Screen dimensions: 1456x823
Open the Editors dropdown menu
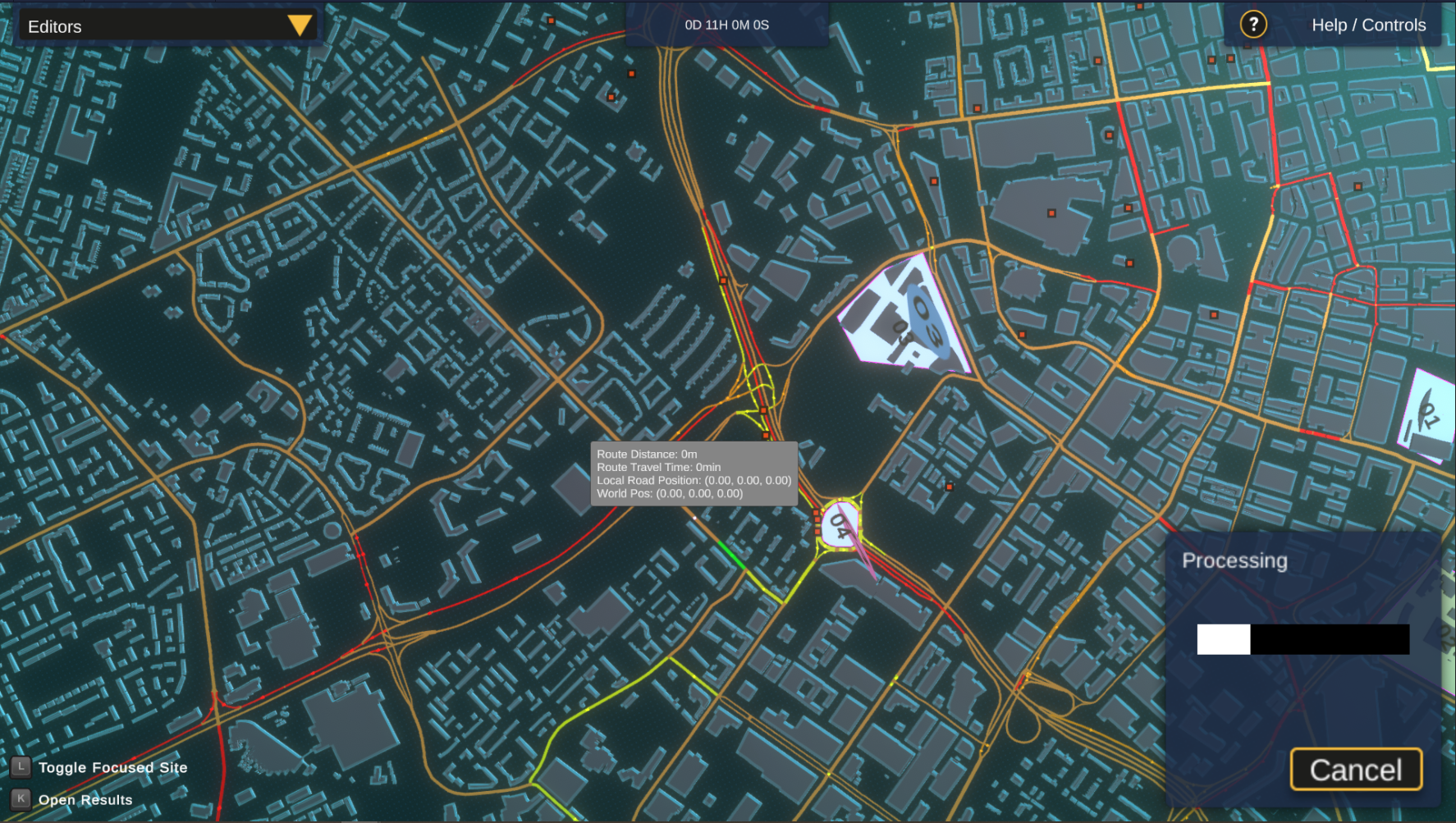[164, 26]
